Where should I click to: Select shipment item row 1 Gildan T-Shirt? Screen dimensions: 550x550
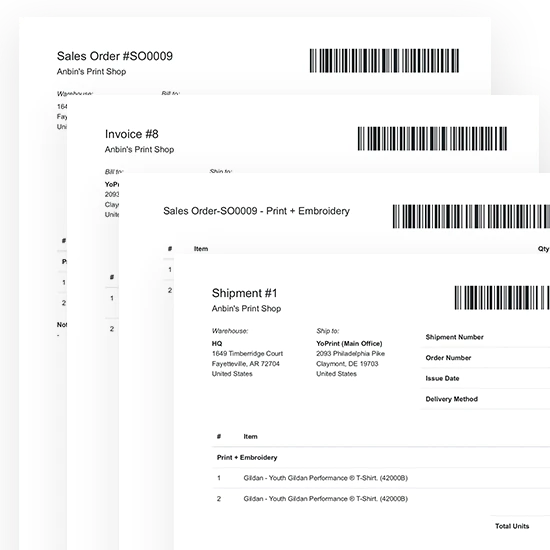[x=381, y=478]
